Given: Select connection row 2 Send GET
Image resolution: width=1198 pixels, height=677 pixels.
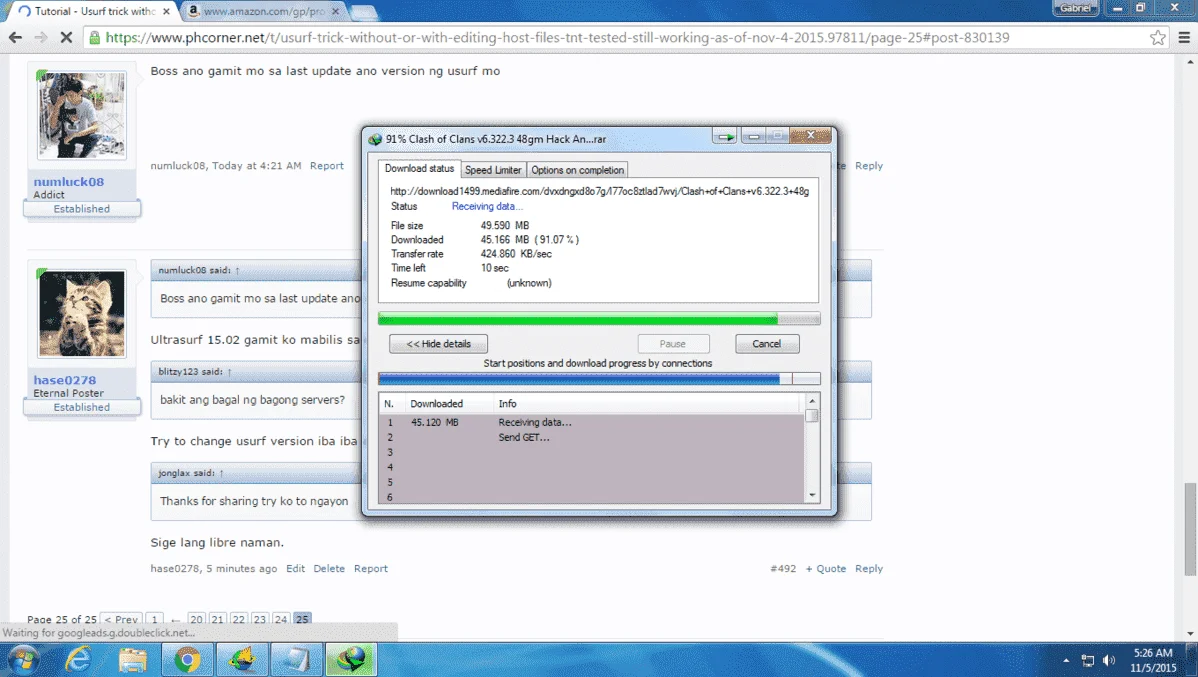Looking at the screenshot, I should (x=592, y=437).
